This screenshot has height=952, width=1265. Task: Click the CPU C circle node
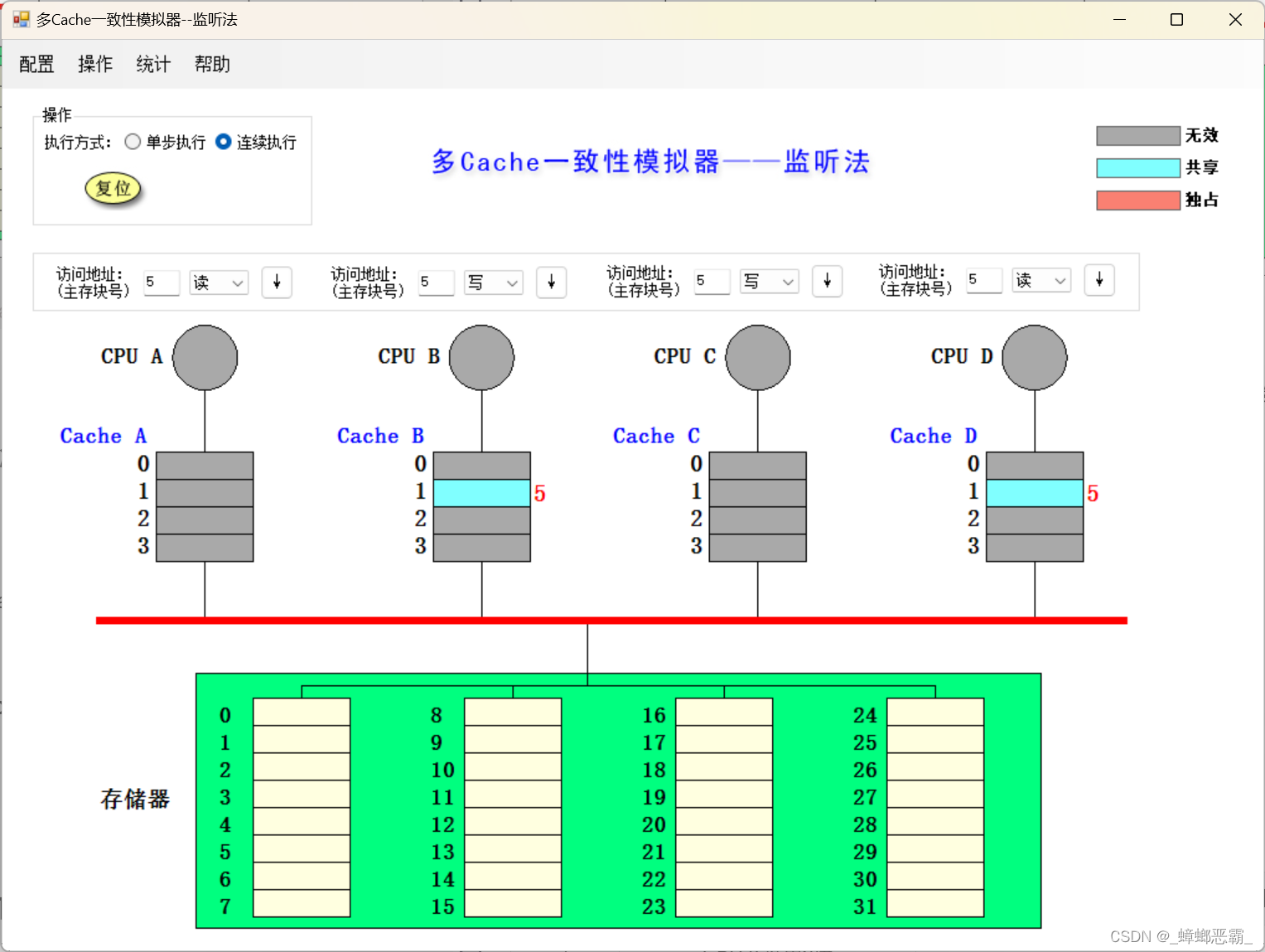(757, 357)
